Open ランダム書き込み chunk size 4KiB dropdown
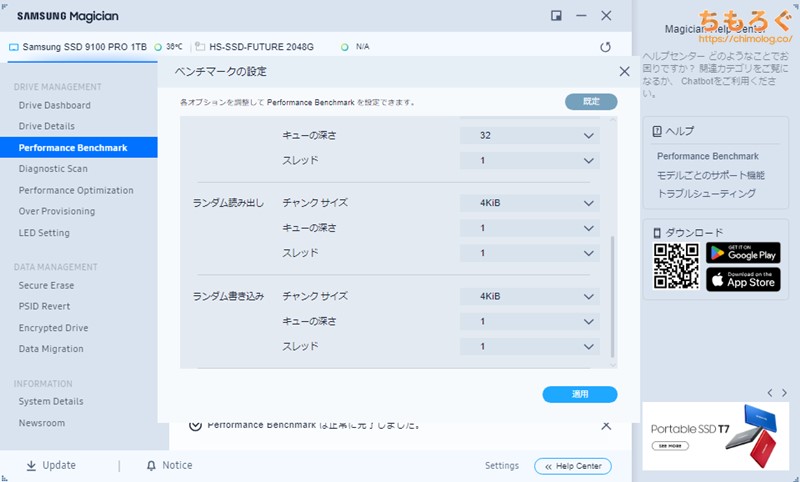Image resolution: width=800 pixels, height=482 pixels. (530, 296)
